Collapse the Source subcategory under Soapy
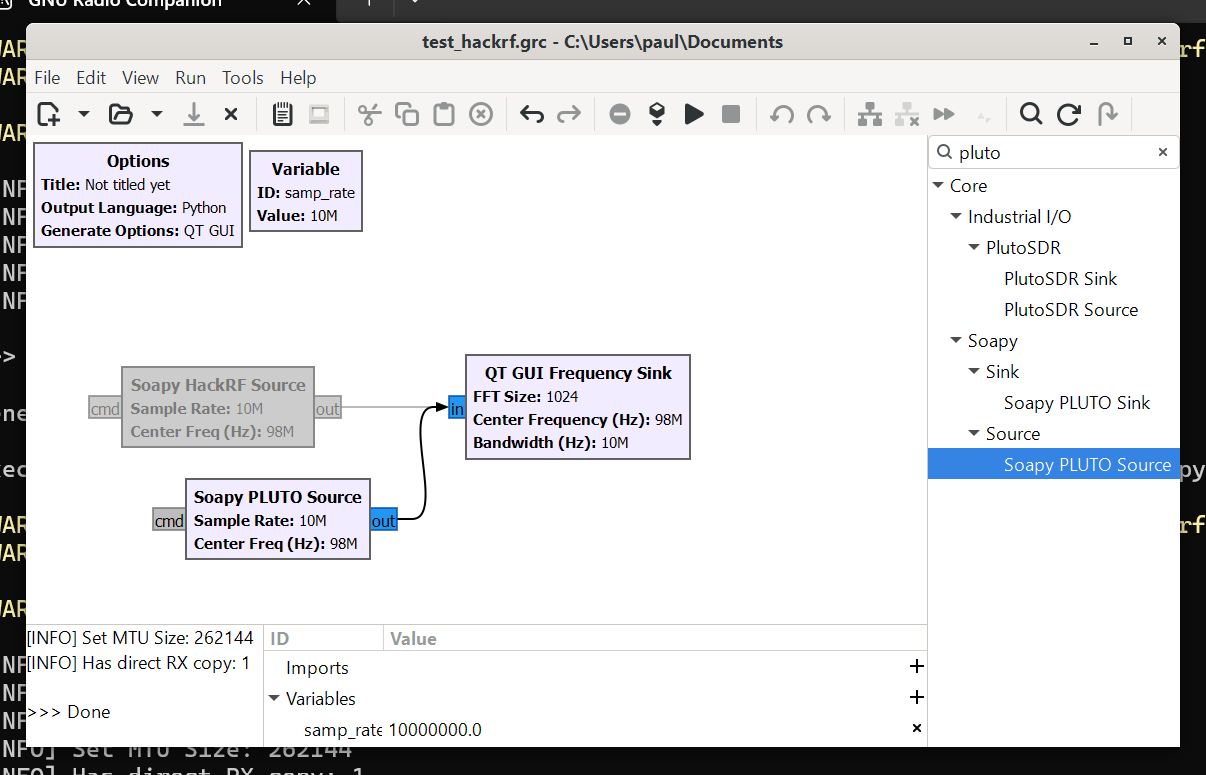The height and width of the screenshot is (775, 1206). (x=974, y=433)
